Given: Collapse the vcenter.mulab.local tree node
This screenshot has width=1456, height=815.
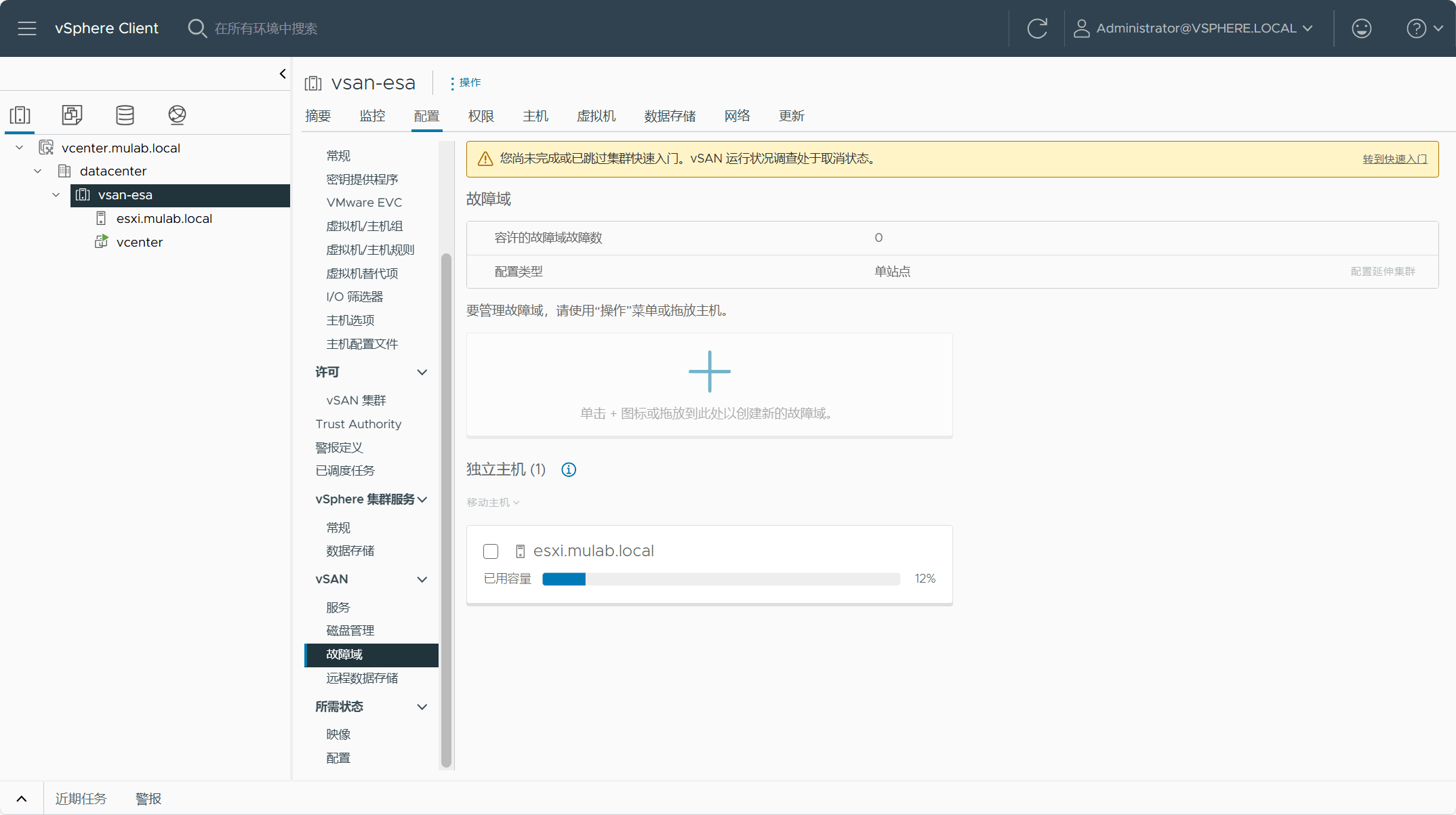Looking at the screenshot, I should (x=20, y=148).
